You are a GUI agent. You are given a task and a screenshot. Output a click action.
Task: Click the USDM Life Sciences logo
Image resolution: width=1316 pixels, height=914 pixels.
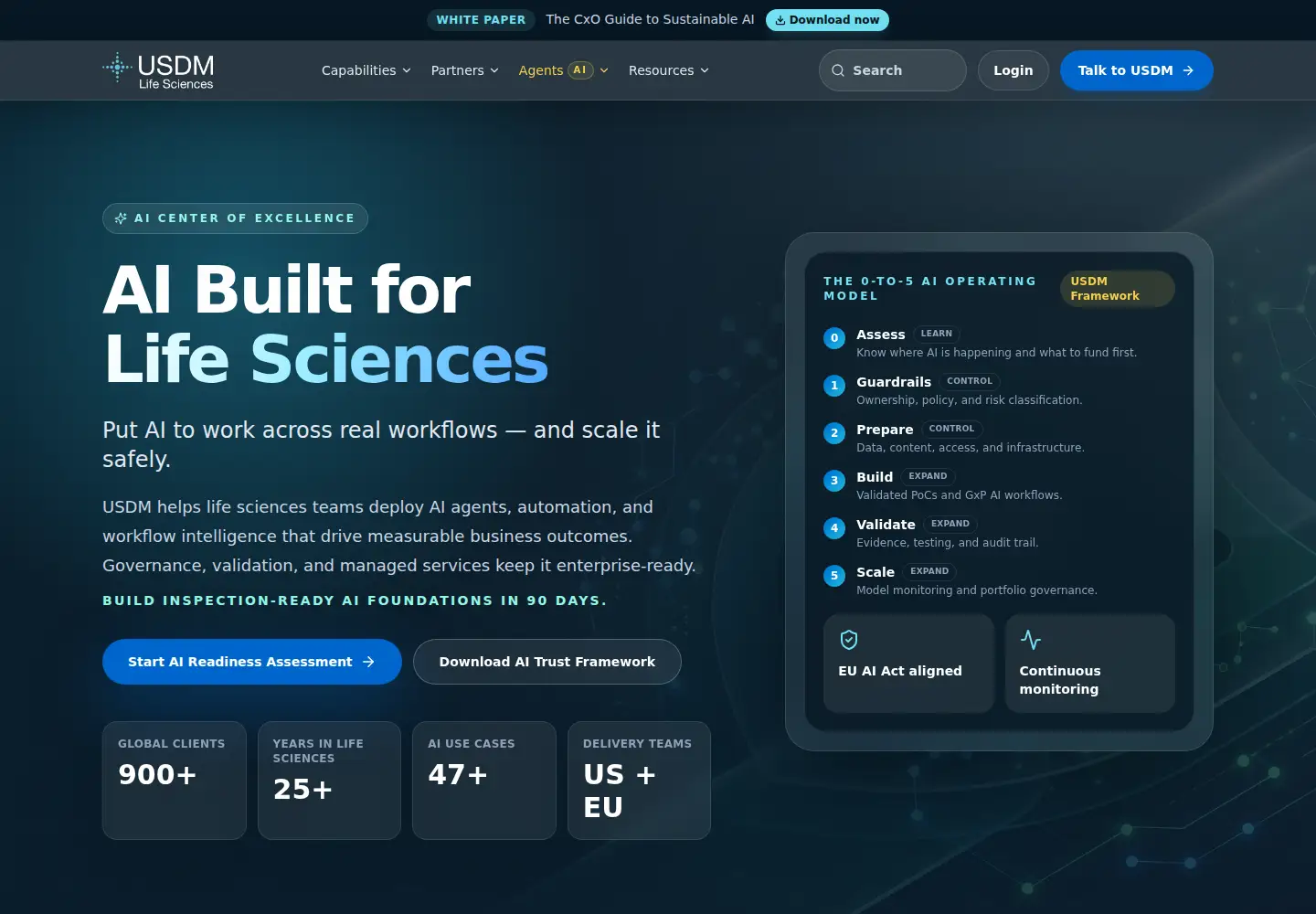(x=158, y=70)
